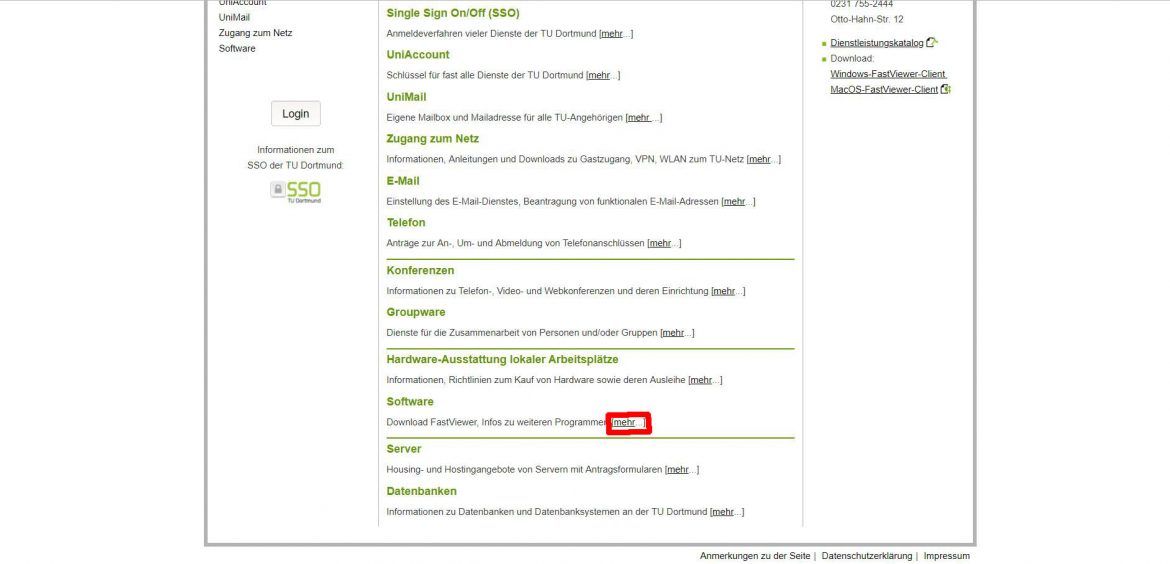Open Hardware-Ausstattung lokaler Arbeitsplätze heading
Image resolution: width=1170 pixels, height=564 pixels.
(x=502, y=360)
